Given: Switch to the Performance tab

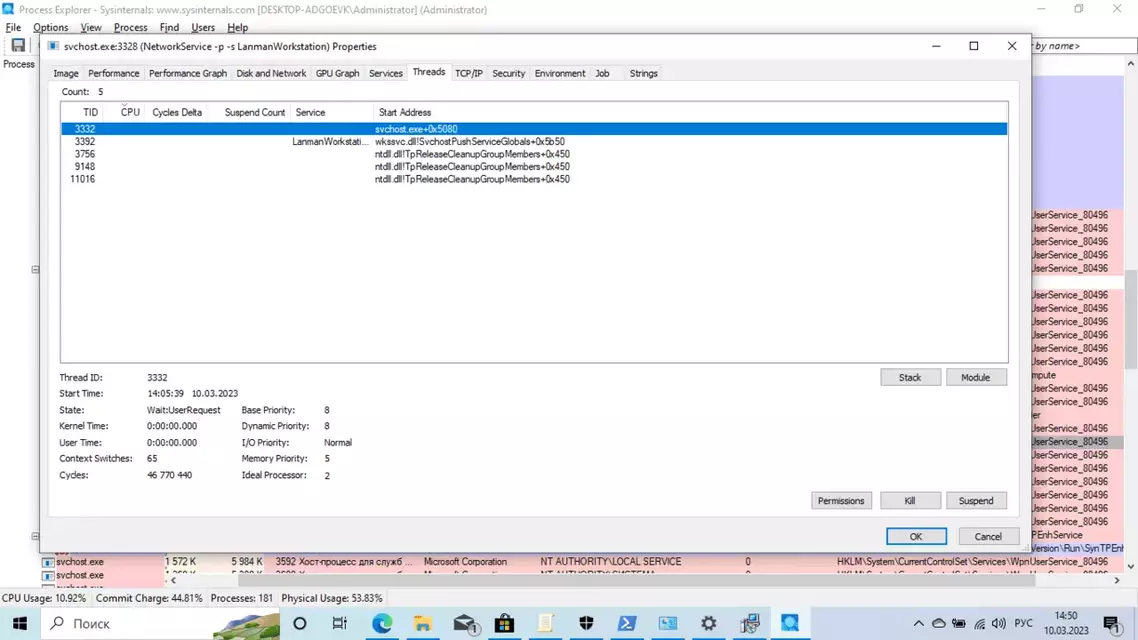Looking at the screenshot, I should (113, 73).
